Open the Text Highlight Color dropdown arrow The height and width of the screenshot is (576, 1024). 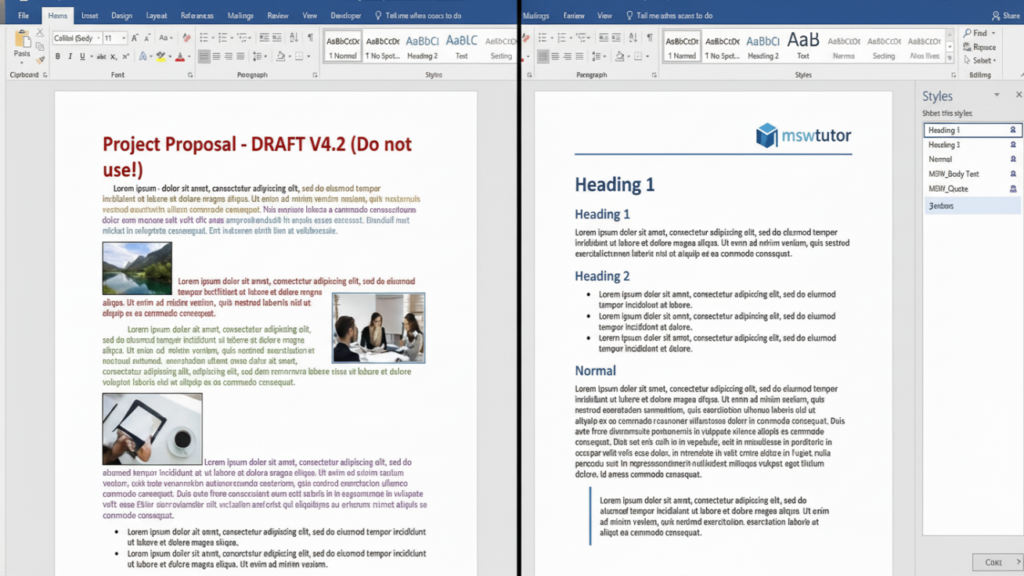169,56
